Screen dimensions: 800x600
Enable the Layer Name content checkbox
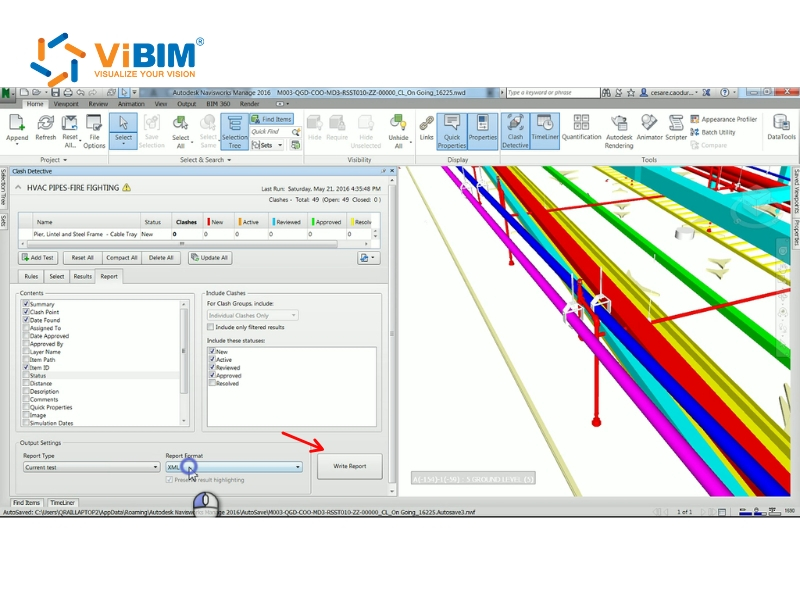pos(26,352)
